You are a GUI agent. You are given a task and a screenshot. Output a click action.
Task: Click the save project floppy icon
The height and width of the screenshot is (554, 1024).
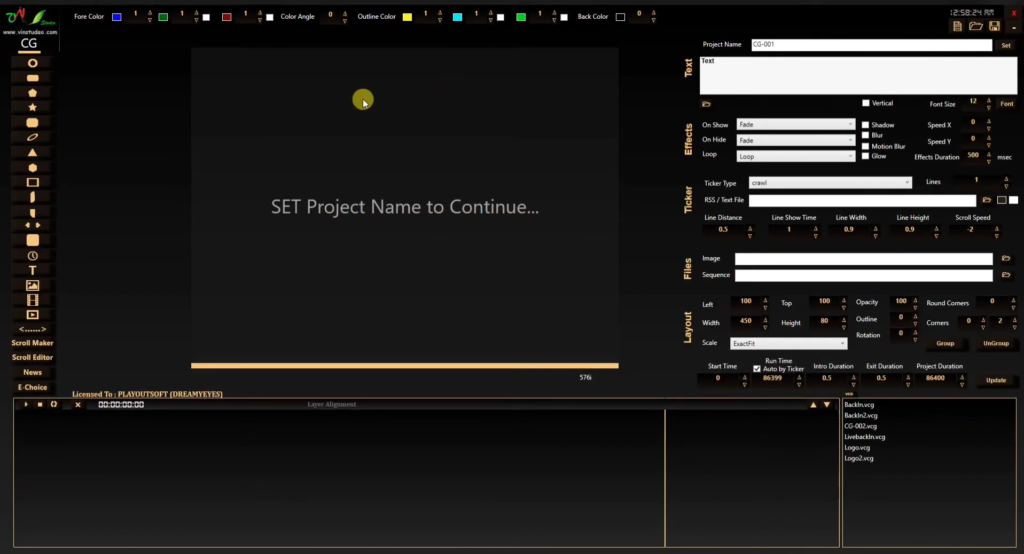tap(993, 26)
